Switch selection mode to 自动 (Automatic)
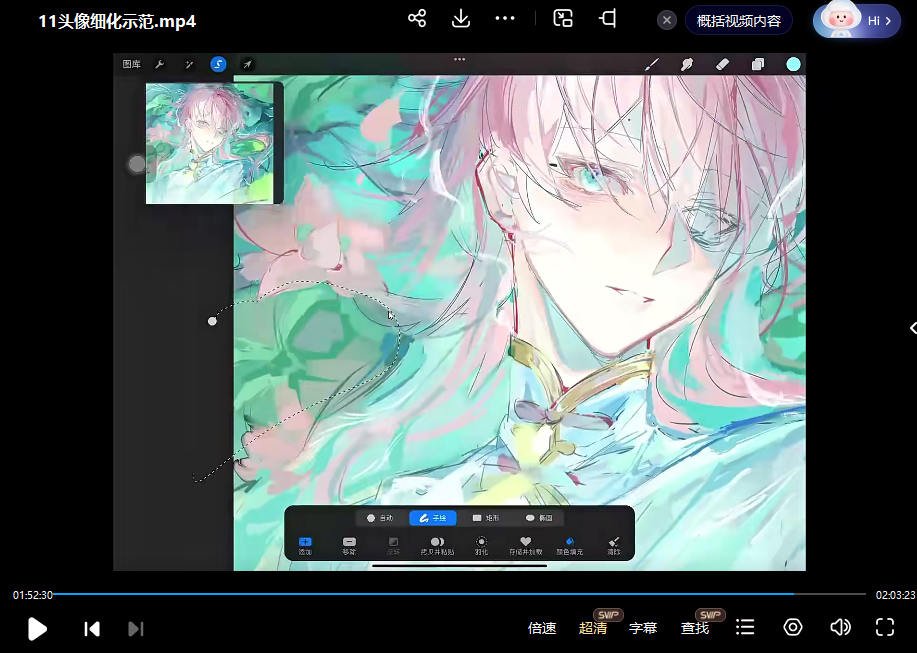917x653 pixels. 380,518
